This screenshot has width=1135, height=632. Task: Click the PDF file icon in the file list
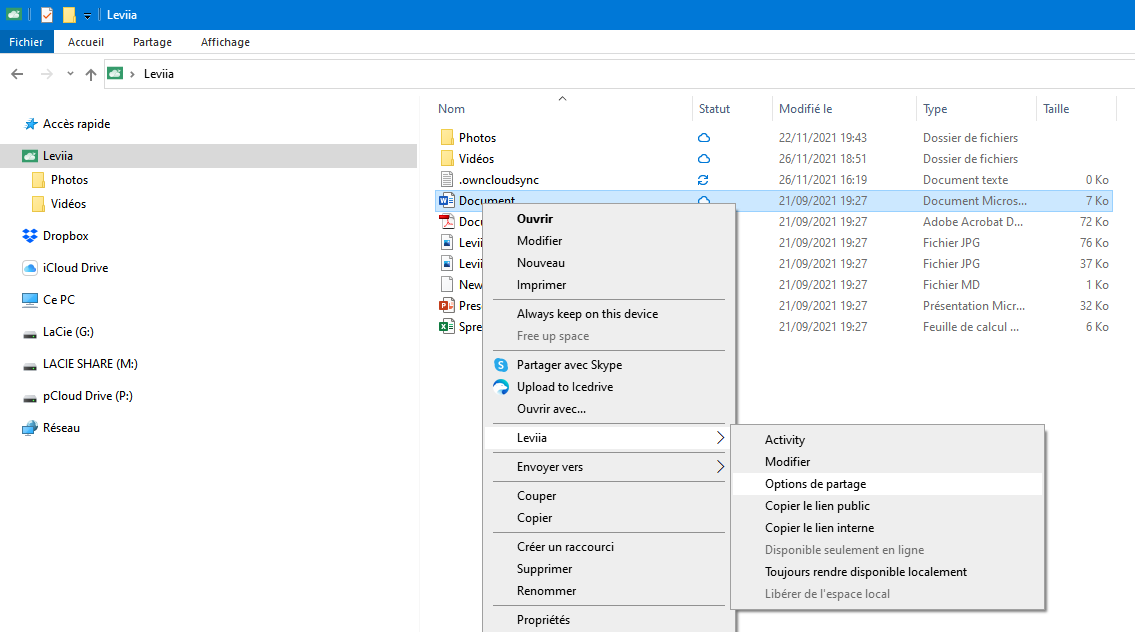click(447, 222)
